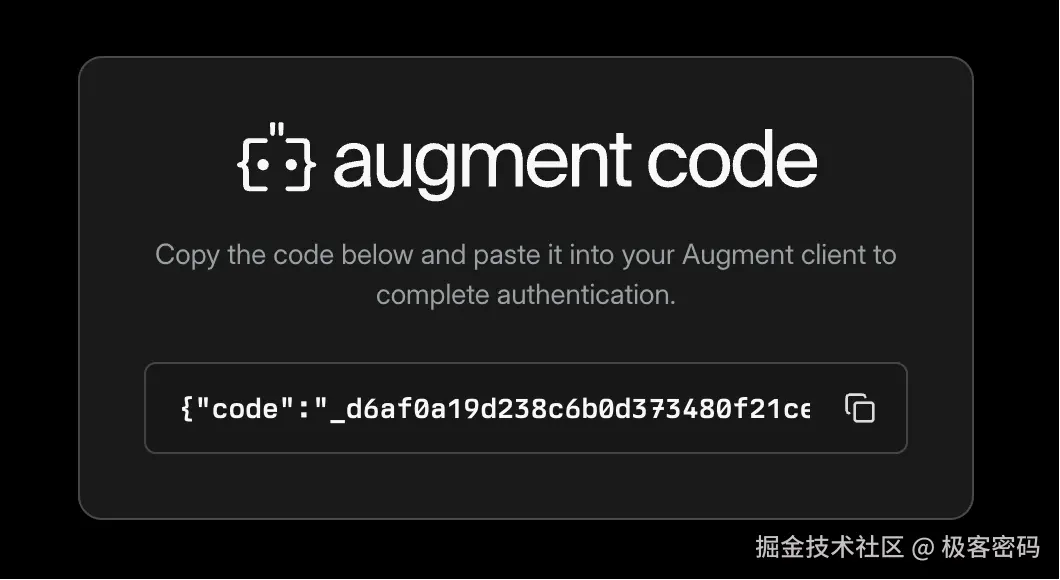Click the left curly brace of the logo
The width and height of the screenshot is (1060, 580).
point(251,164)
